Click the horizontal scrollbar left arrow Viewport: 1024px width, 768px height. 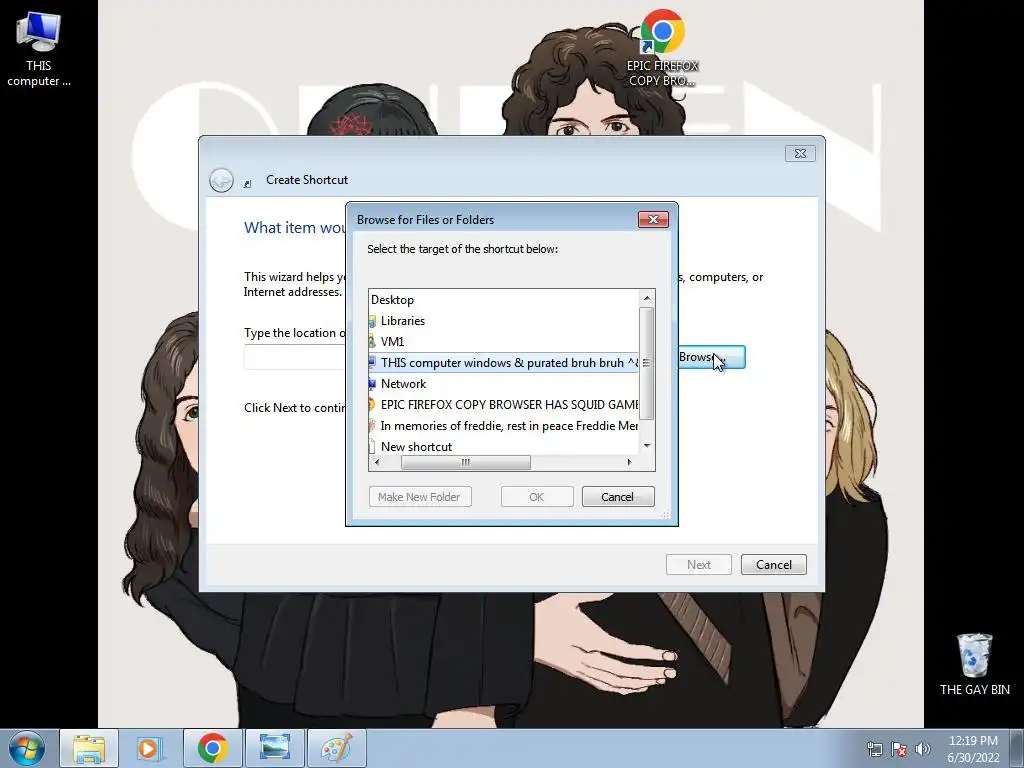point(377,462)
